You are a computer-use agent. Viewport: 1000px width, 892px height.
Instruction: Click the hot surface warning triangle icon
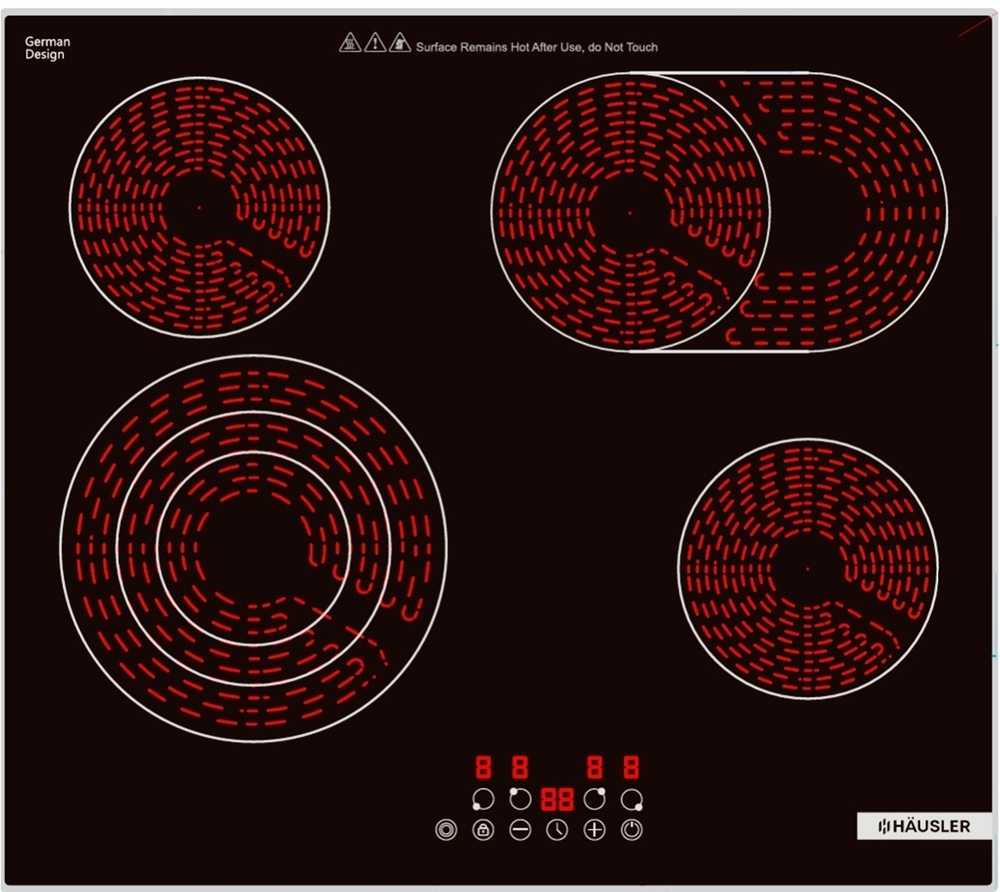tap(349, 43)
